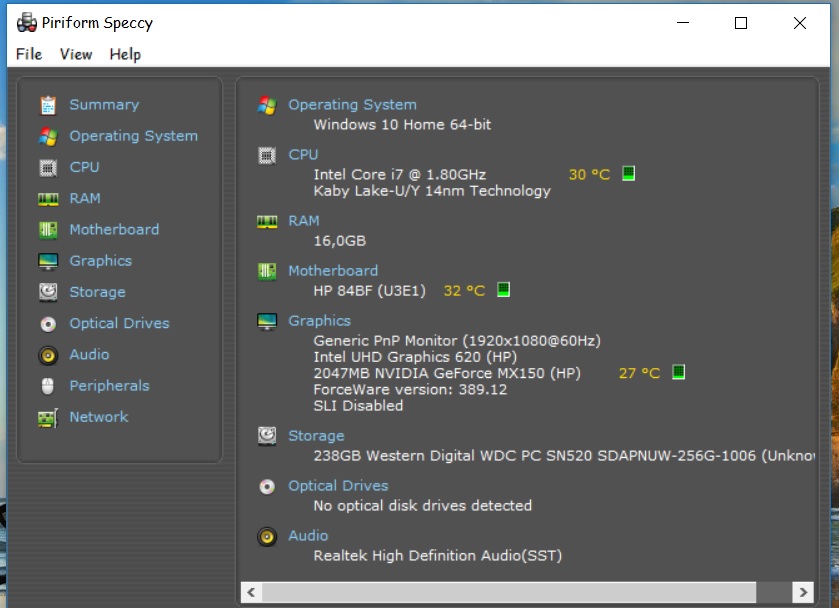Click the Intel UHD Graphics 620 line
Image resolution: width=839 pixels, height=608 pixels.
click(415, 357)
